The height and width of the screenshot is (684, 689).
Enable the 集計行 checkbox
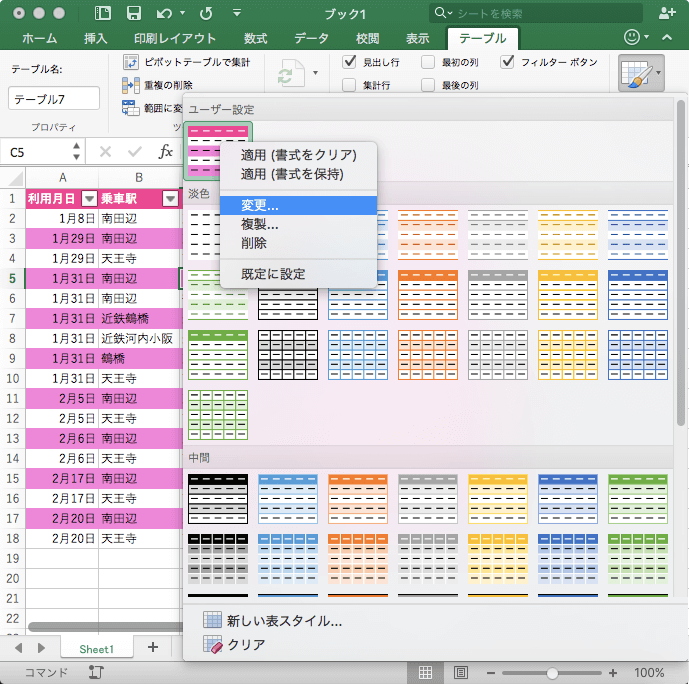(x=349, y=85)
